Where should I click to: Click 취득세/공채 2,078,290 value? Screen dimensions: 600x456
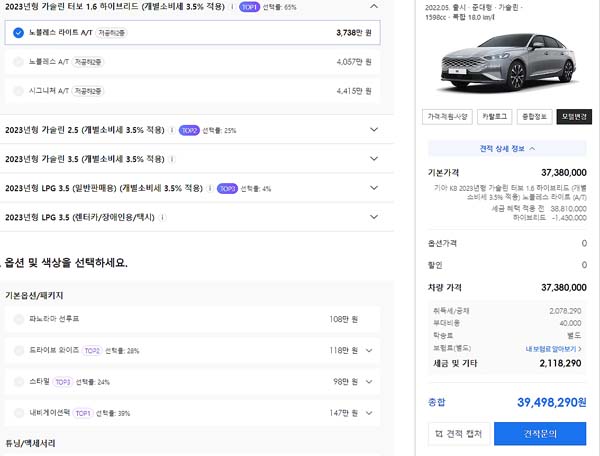[565, 311]
